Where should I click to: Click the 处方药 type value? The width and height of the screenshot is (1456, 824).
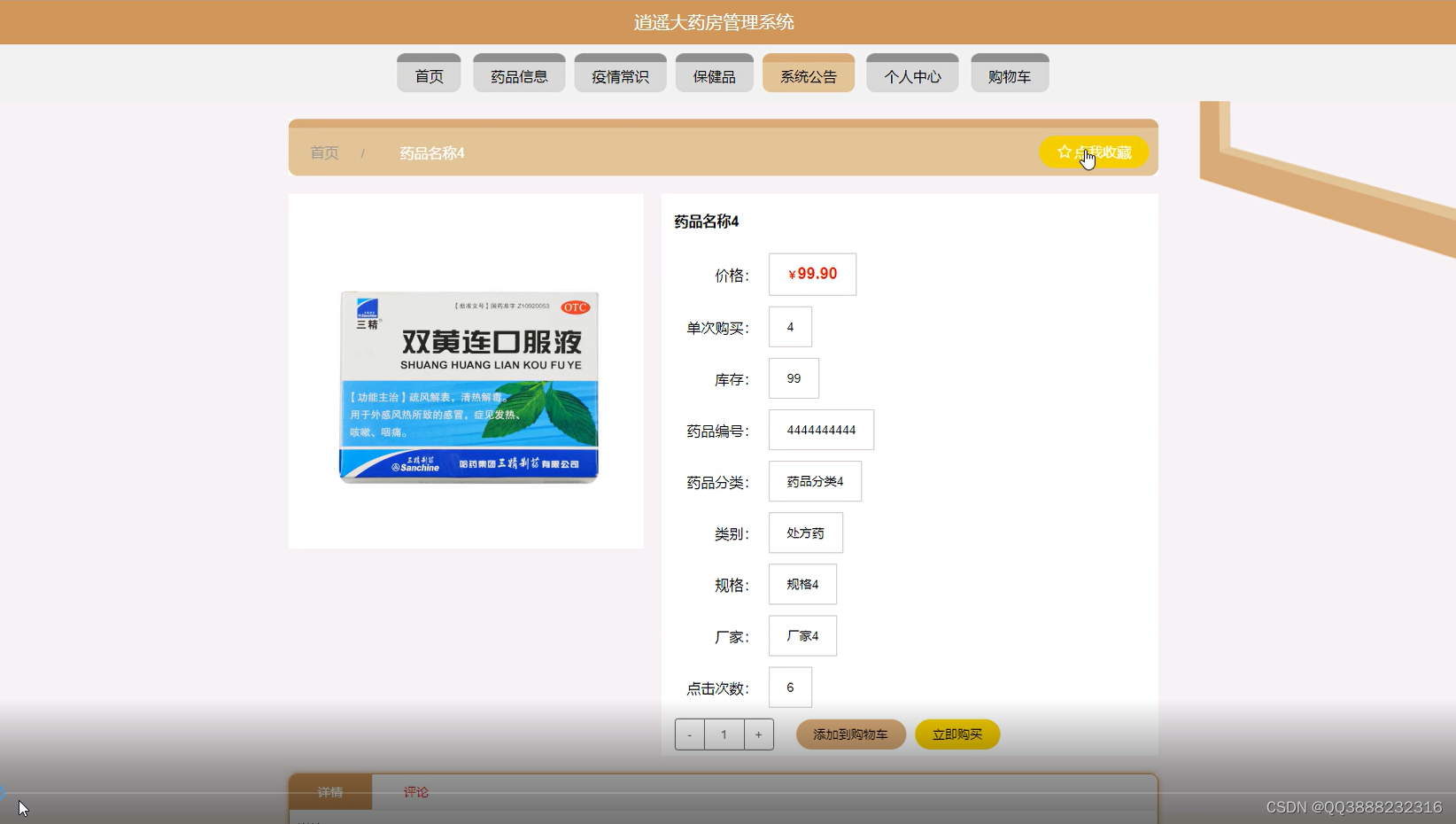tap(806, 532)
